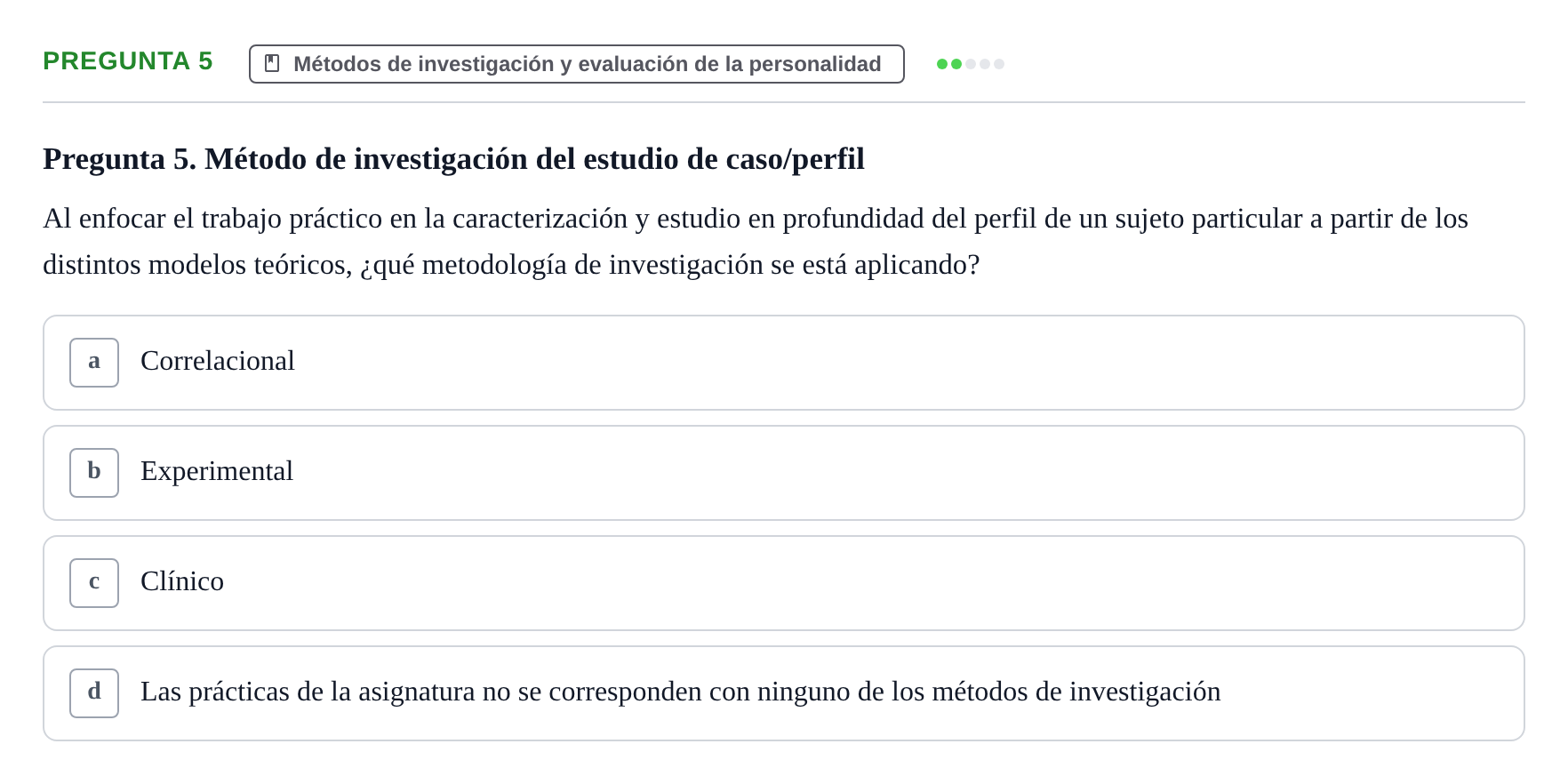Choose the Correlacional answer option
This screenshot has height=784, width=1568.
[x=784, y=363]
